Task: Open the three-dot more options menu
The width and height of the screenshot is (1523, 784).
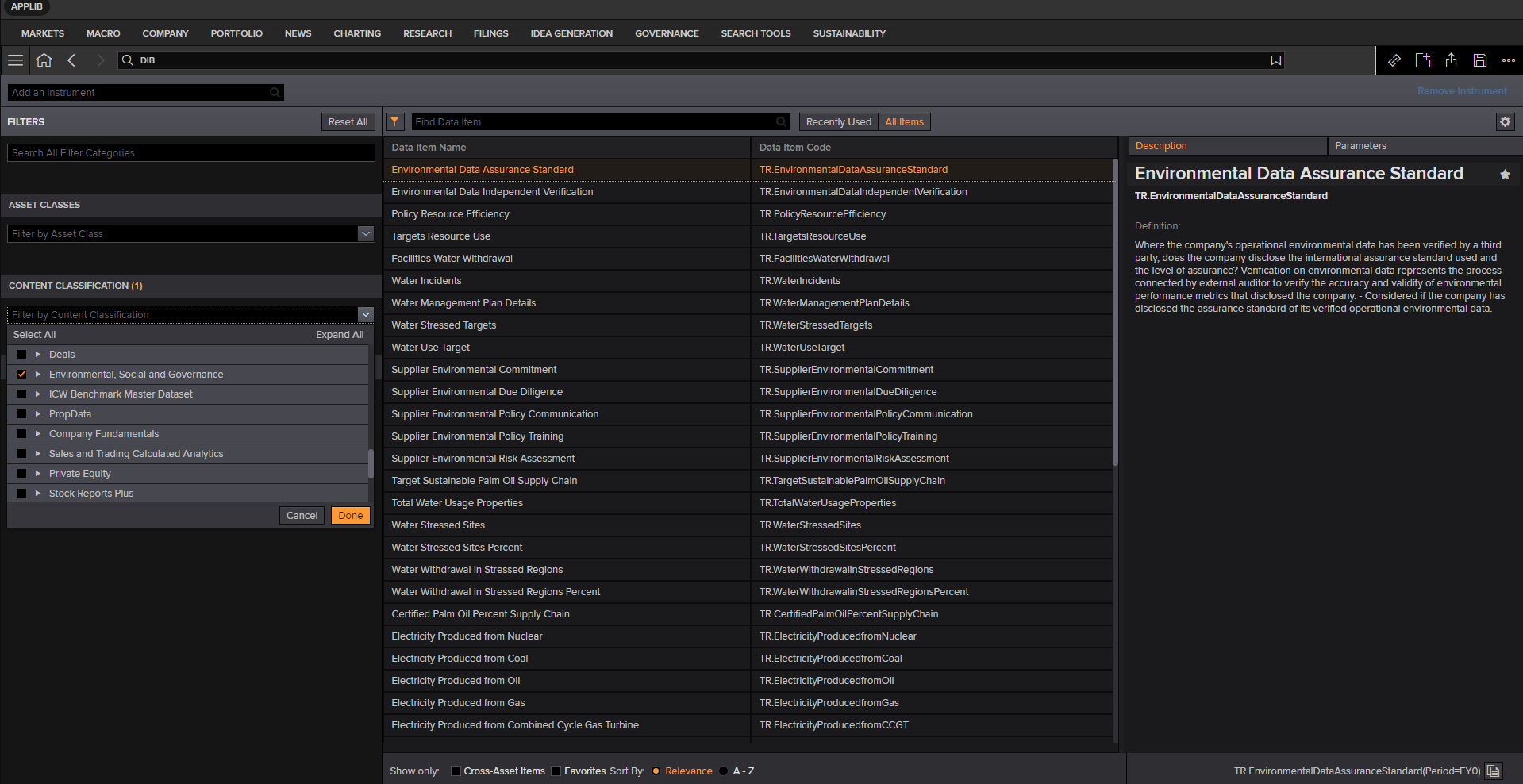Action: [1508, 60]
